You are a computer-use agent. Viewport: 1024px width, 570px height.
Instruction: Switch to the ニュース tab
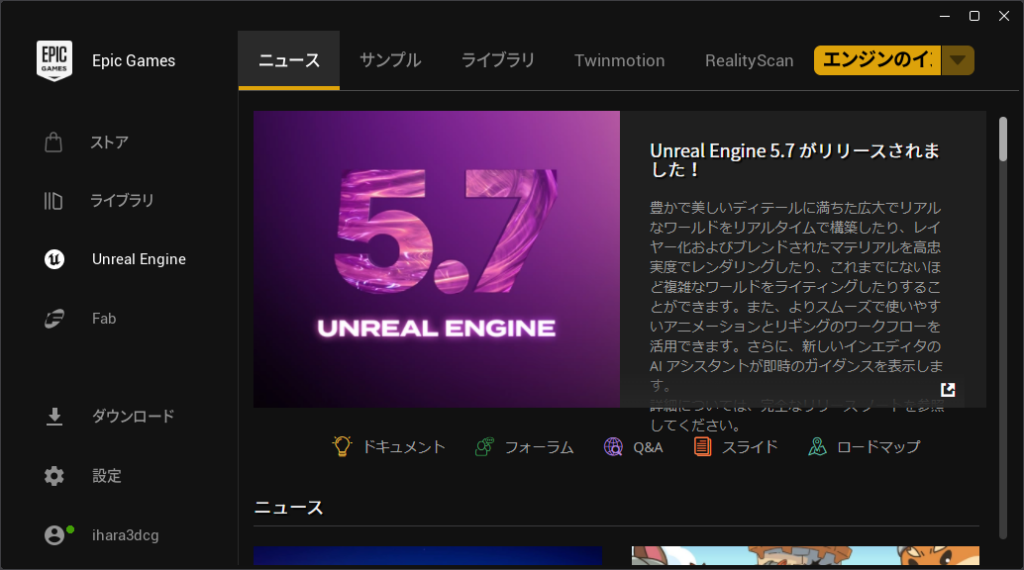(289, 61)
